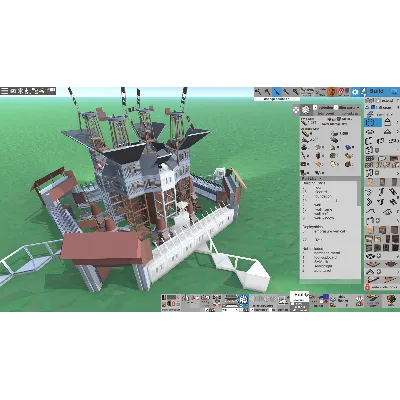Pick the dark brown texture swatch in the Build panel

395,230
